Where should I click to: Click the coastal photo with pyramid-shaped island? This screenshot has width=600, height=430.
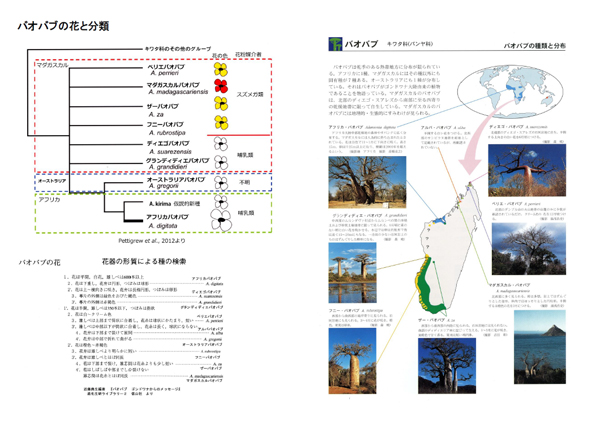pos(540,347)
